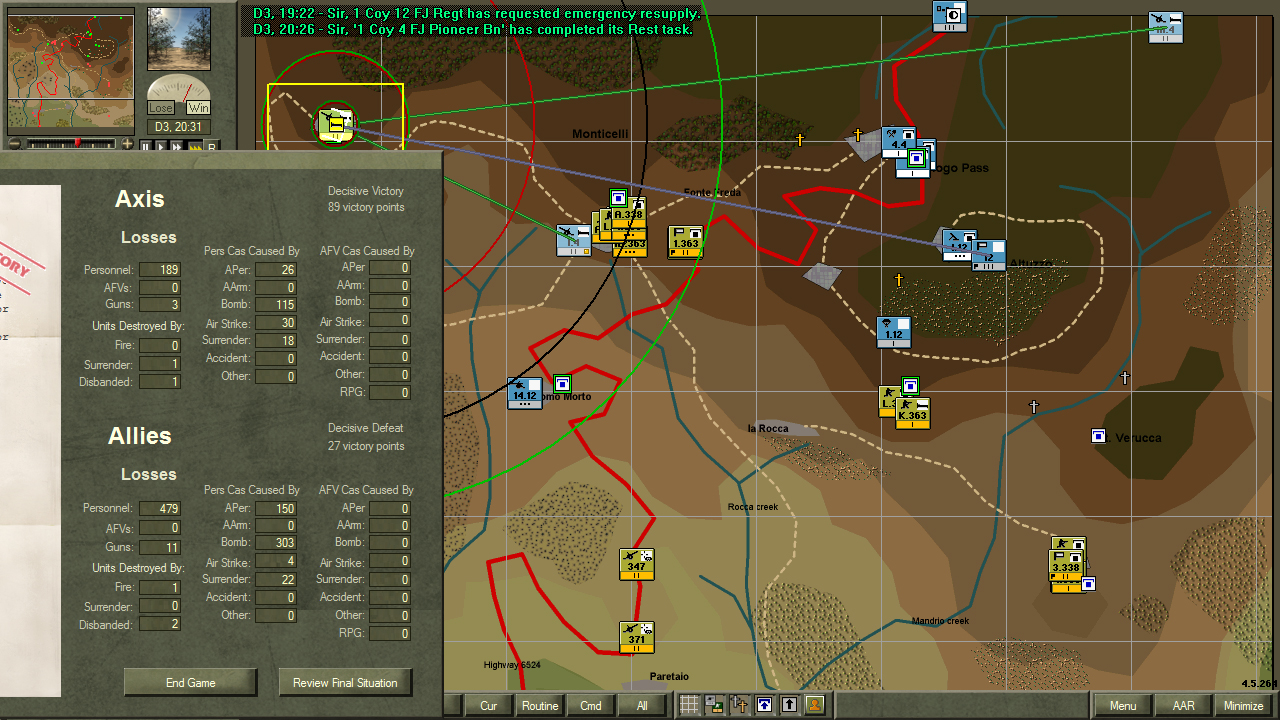Open the AAR report

click(1183, 705)
